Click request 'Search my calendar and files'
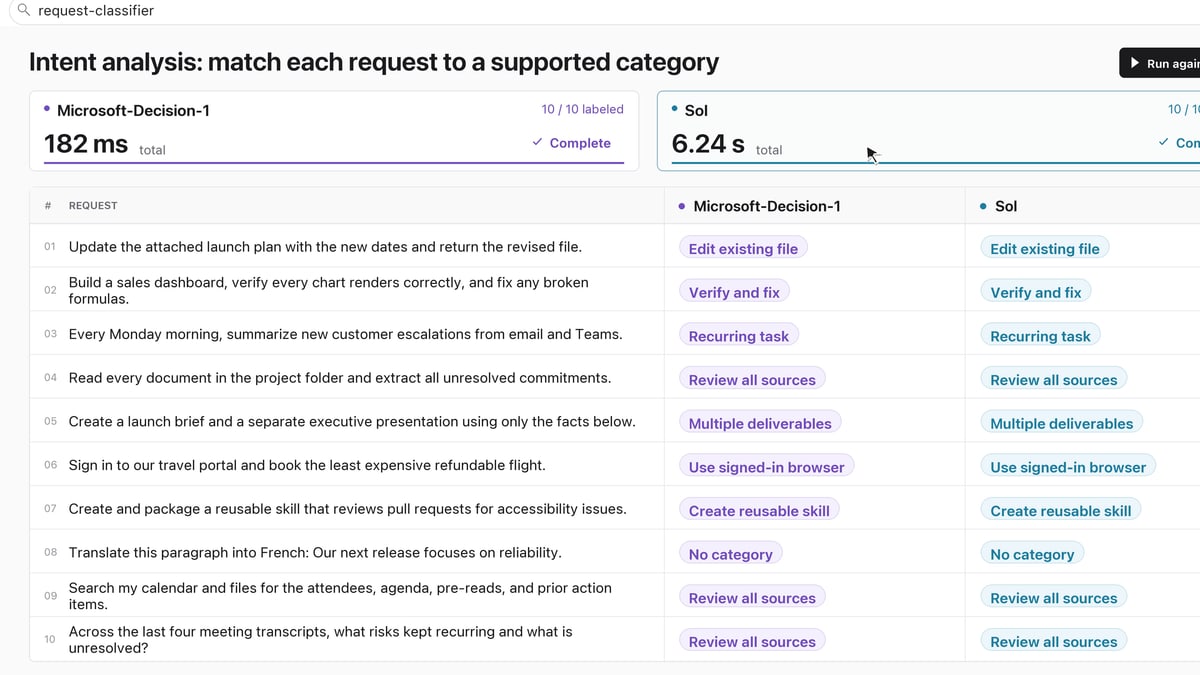Viewport: 1200px width, 675px height. point(340,596)
